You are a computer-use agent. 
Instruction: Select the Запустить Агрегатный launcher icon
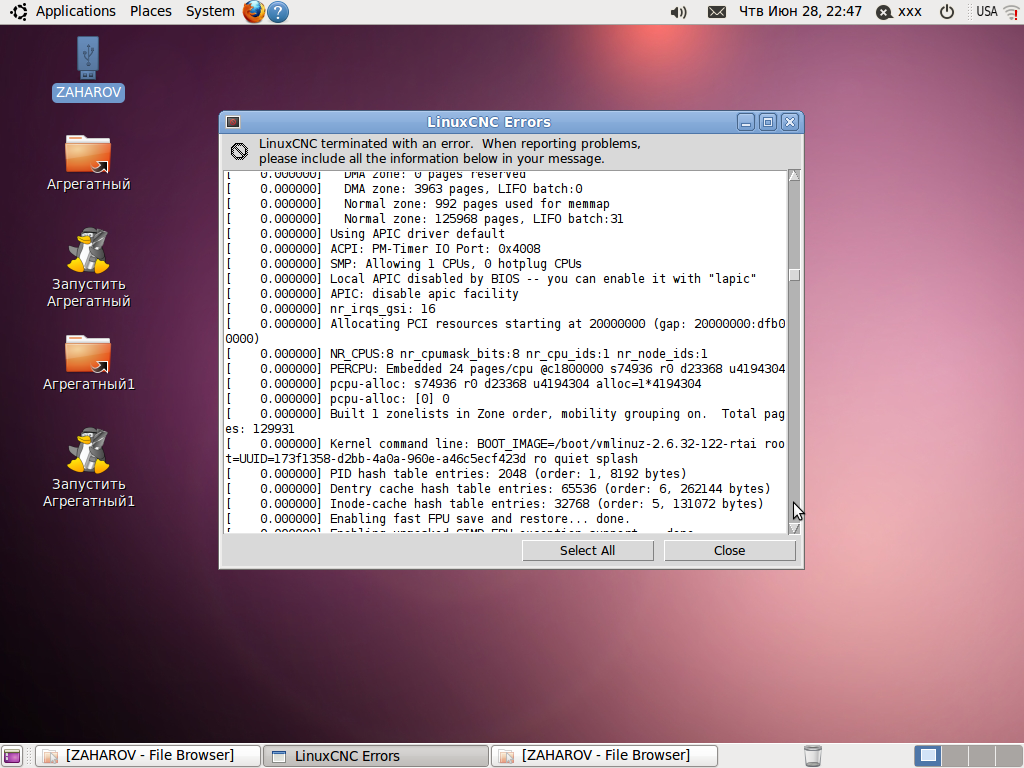pyautogui.click(x=88, y=268)
